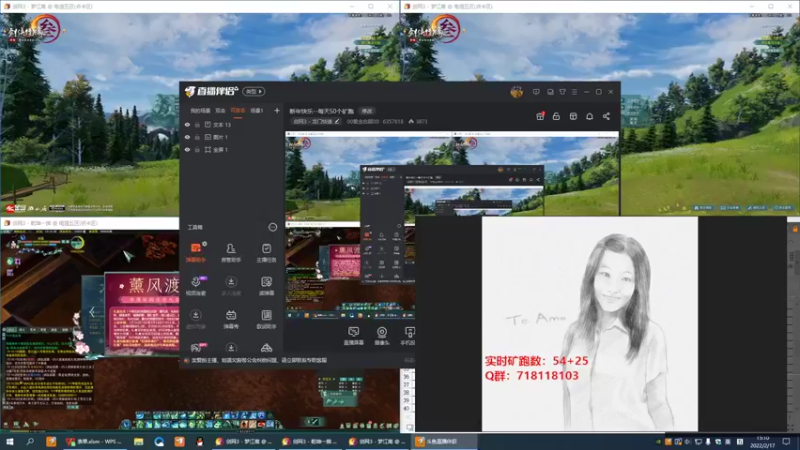Share the stream with the share icon
This screenshot has width=800, height=450.
(606, 116)
